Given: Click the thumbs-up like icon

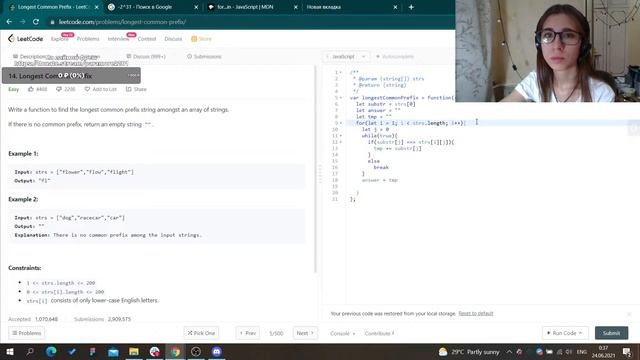Looking at the screenshot, I should (31, 89).
